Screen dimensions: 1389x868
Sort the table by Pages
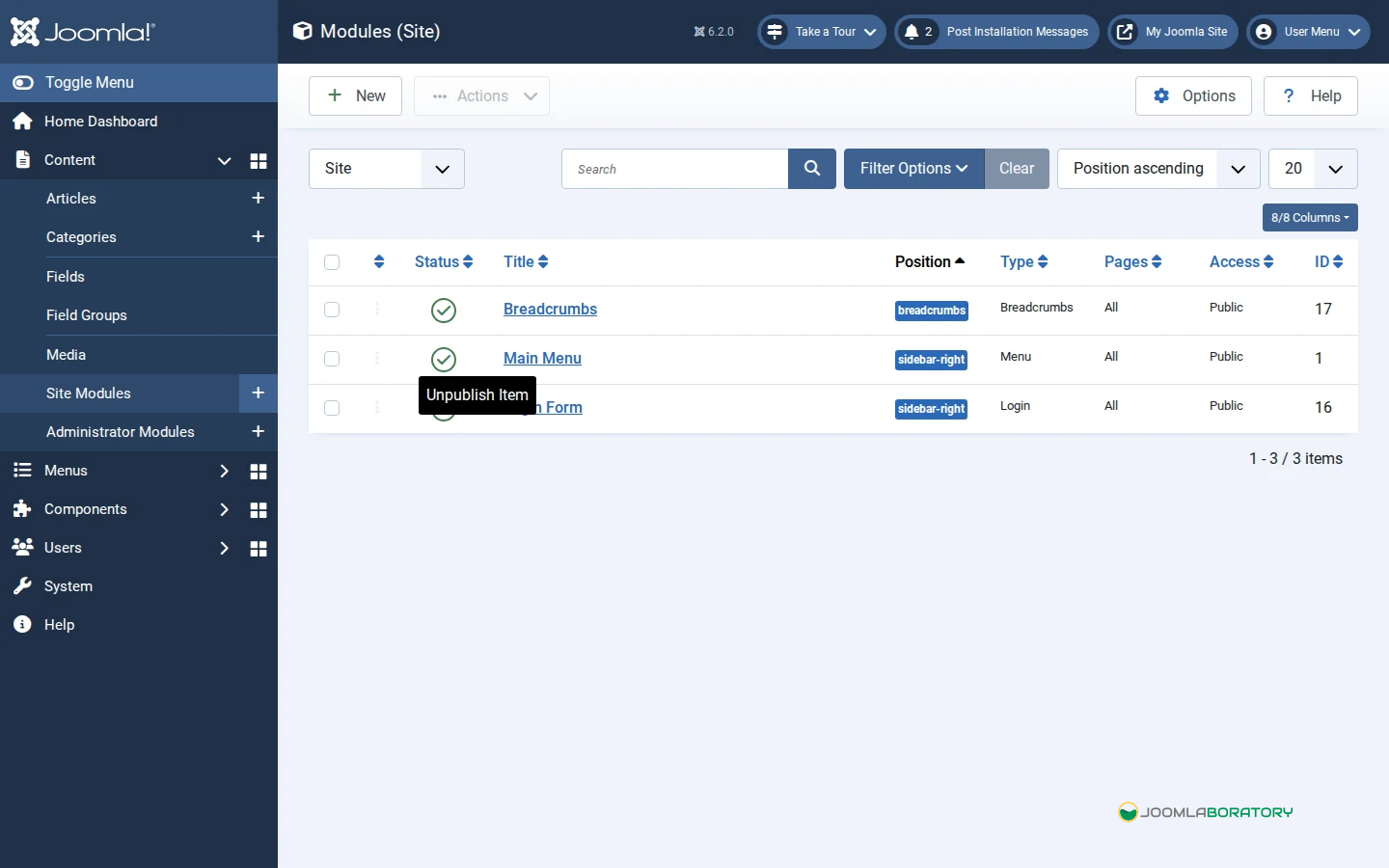click(x=1133, y=262)
